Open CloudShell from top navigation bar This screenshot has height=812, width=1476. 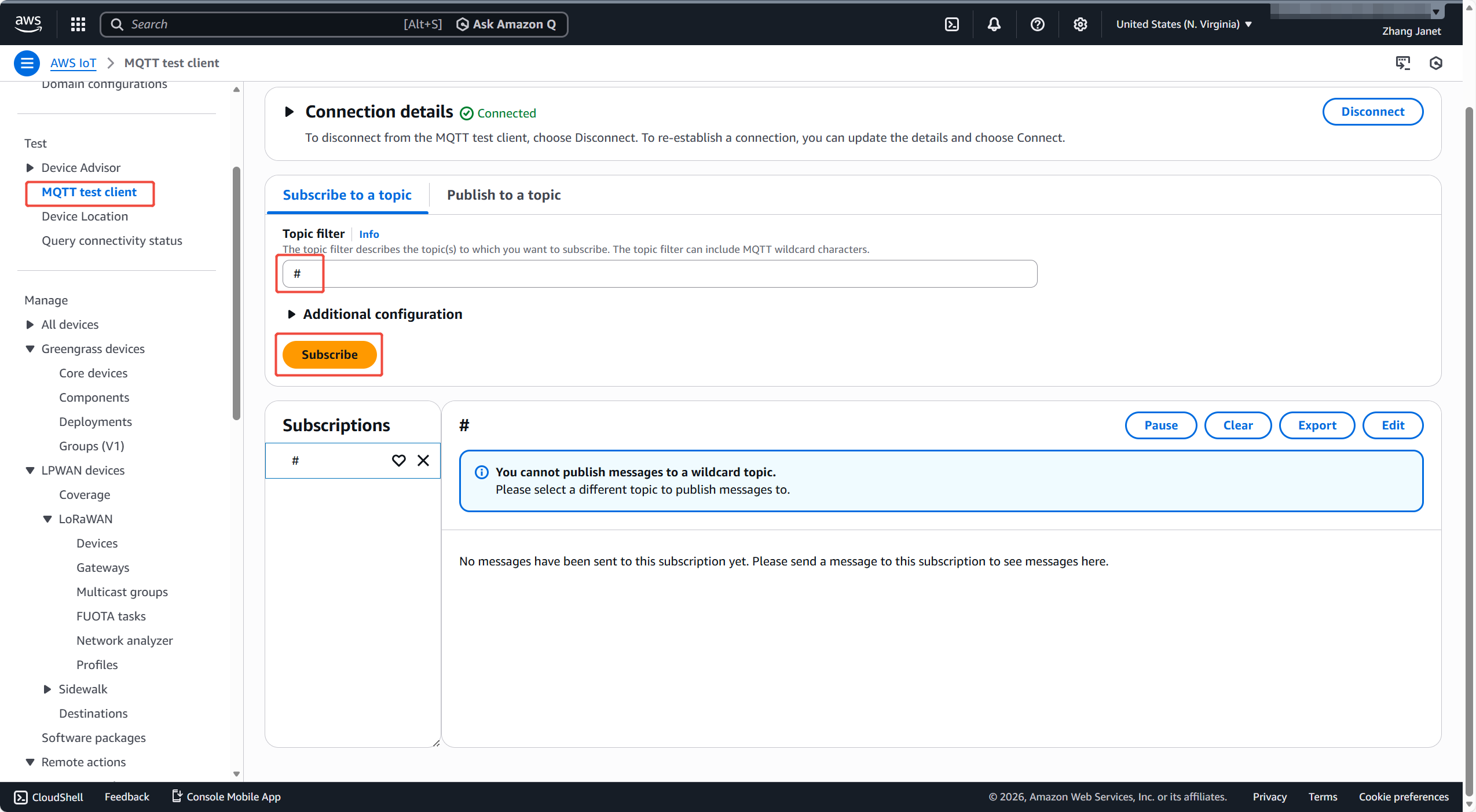click(951, 24)
